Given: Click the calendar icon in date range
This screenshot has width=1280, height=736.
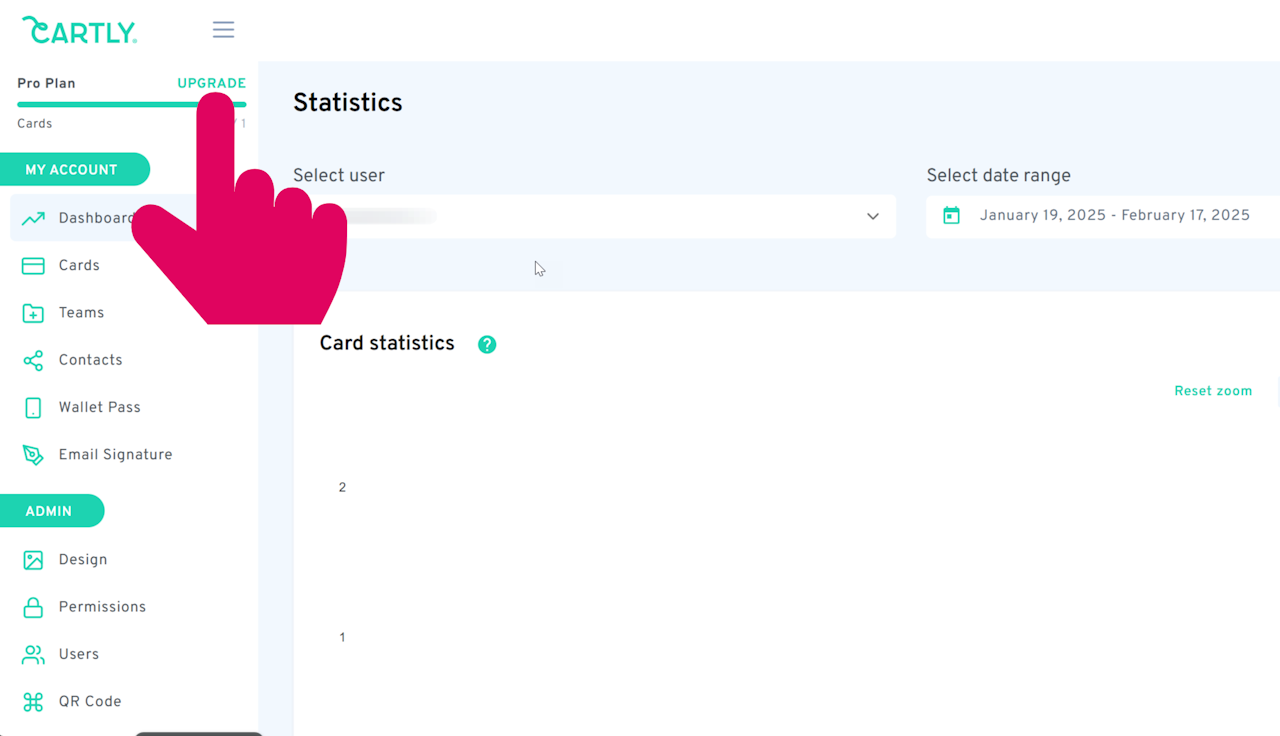Looking at the screenshot, I should click(952, 216).
